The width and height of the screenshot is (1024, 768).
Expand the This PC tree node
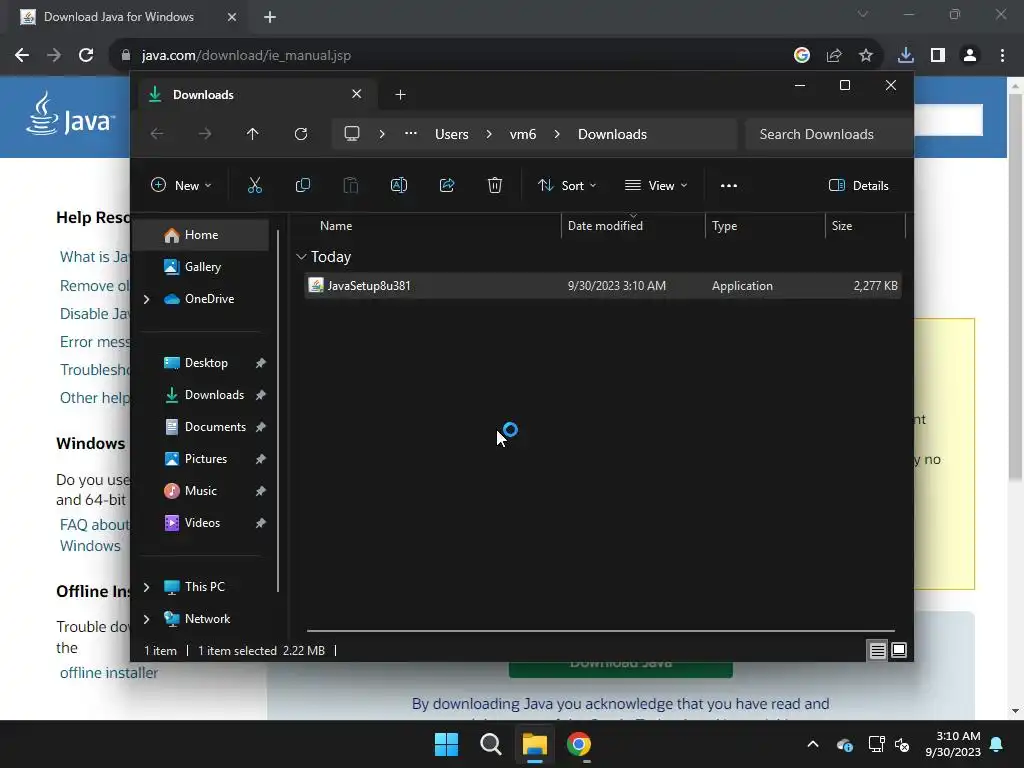(146, 587)
